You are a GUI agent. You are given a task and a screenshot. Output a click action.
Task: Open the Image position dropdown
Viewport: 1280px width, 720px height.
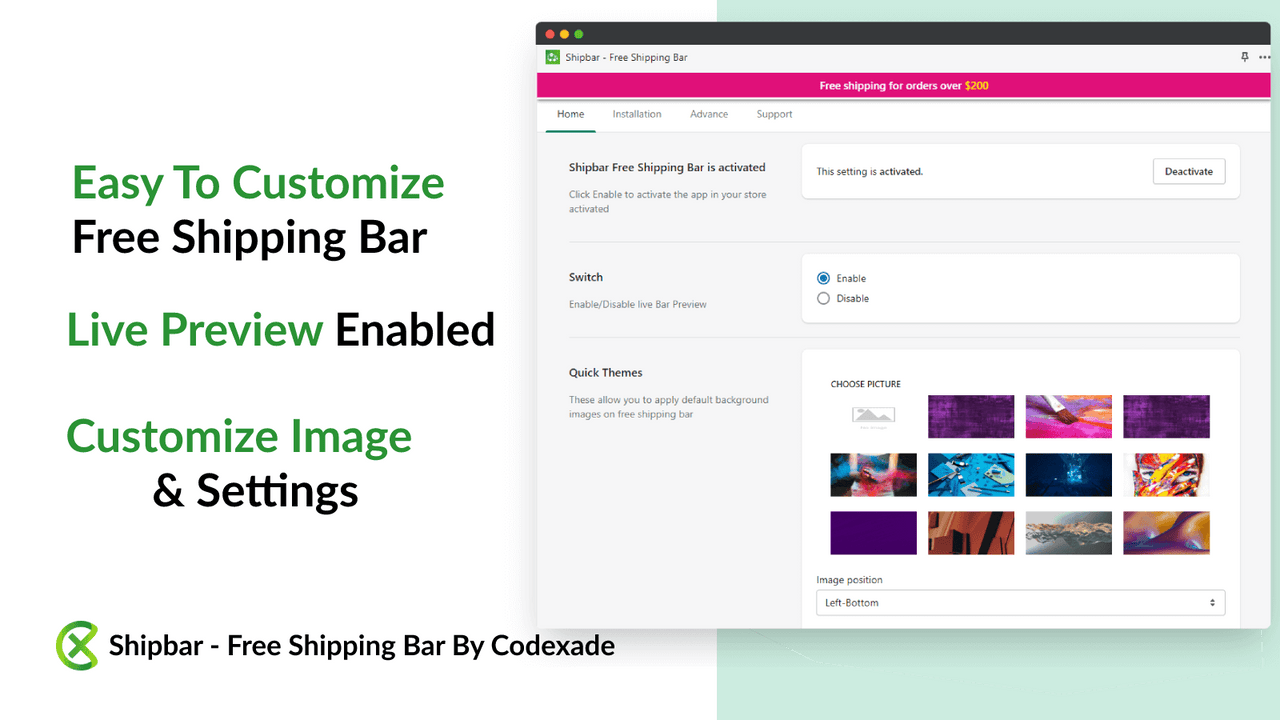[1020, 602]
